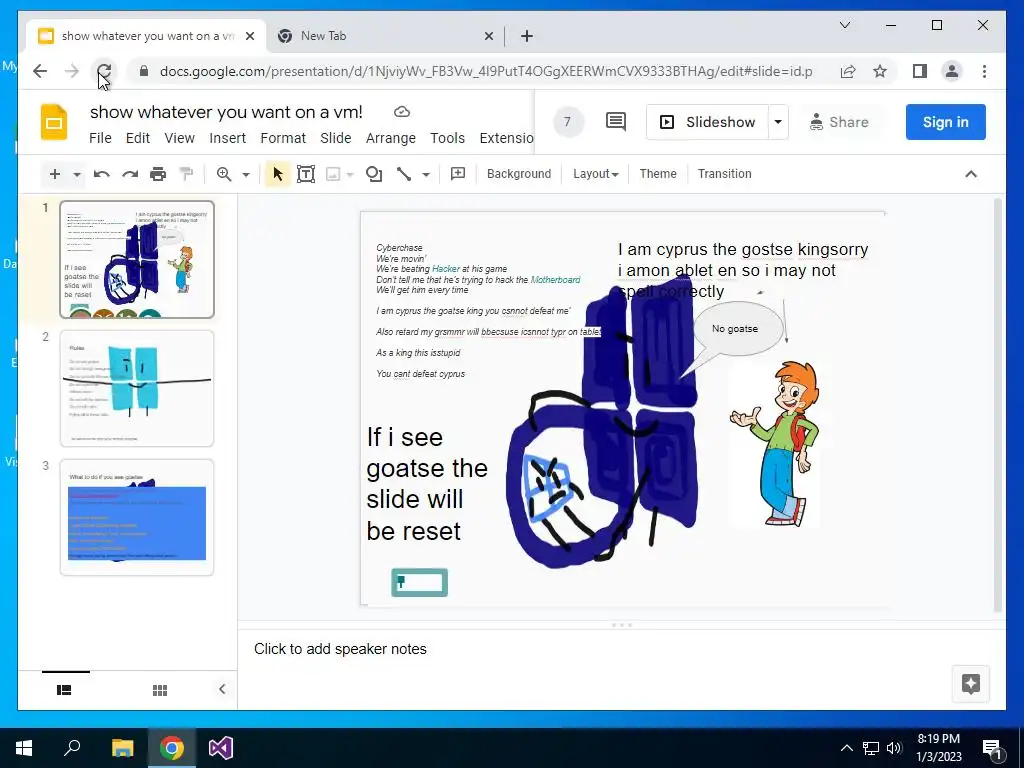Click the Share button
The height and width of the screenshot is (768, 1024).
coord(839,122)
